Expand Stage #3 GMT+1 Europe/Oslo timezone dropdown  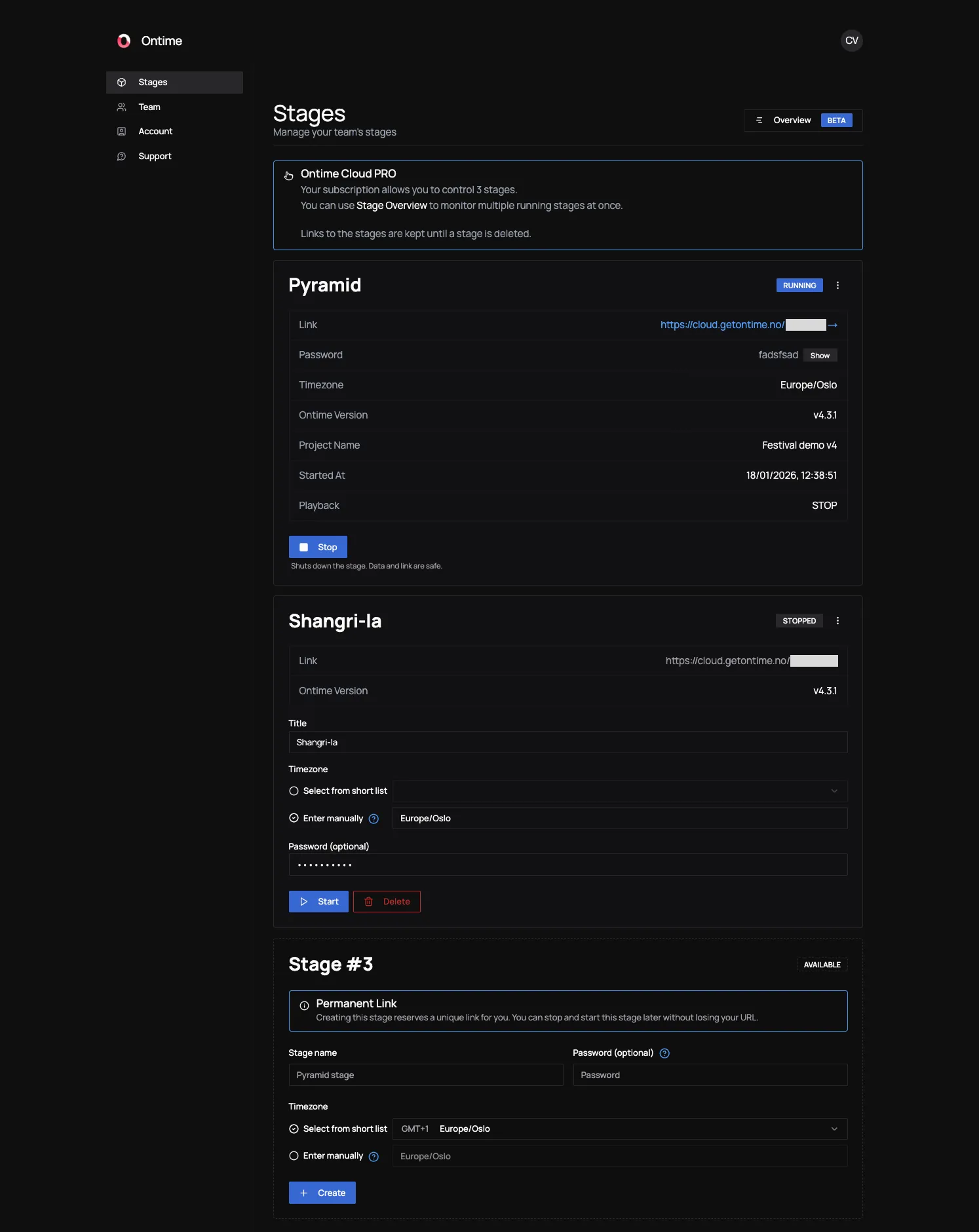coord(619,1129)
